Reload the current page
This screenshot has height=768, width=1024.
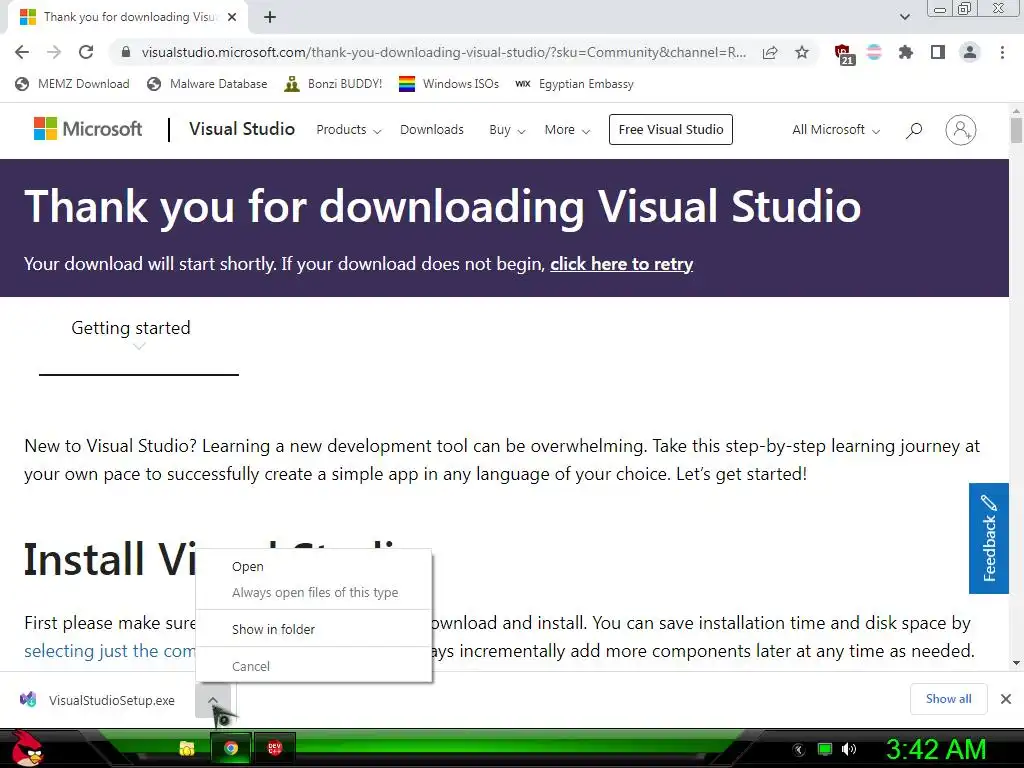click(86, 52)
